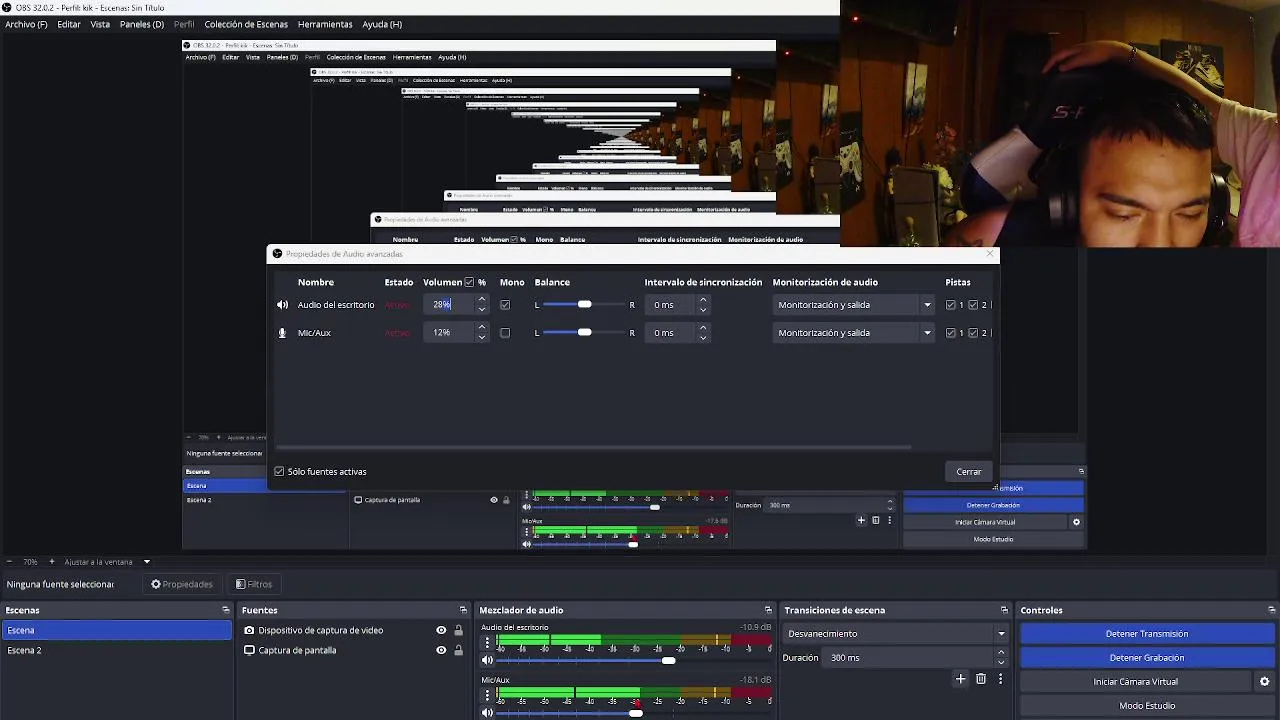
Task: Click balance slider for Audio del escritorio
Action: pos(585,305)
